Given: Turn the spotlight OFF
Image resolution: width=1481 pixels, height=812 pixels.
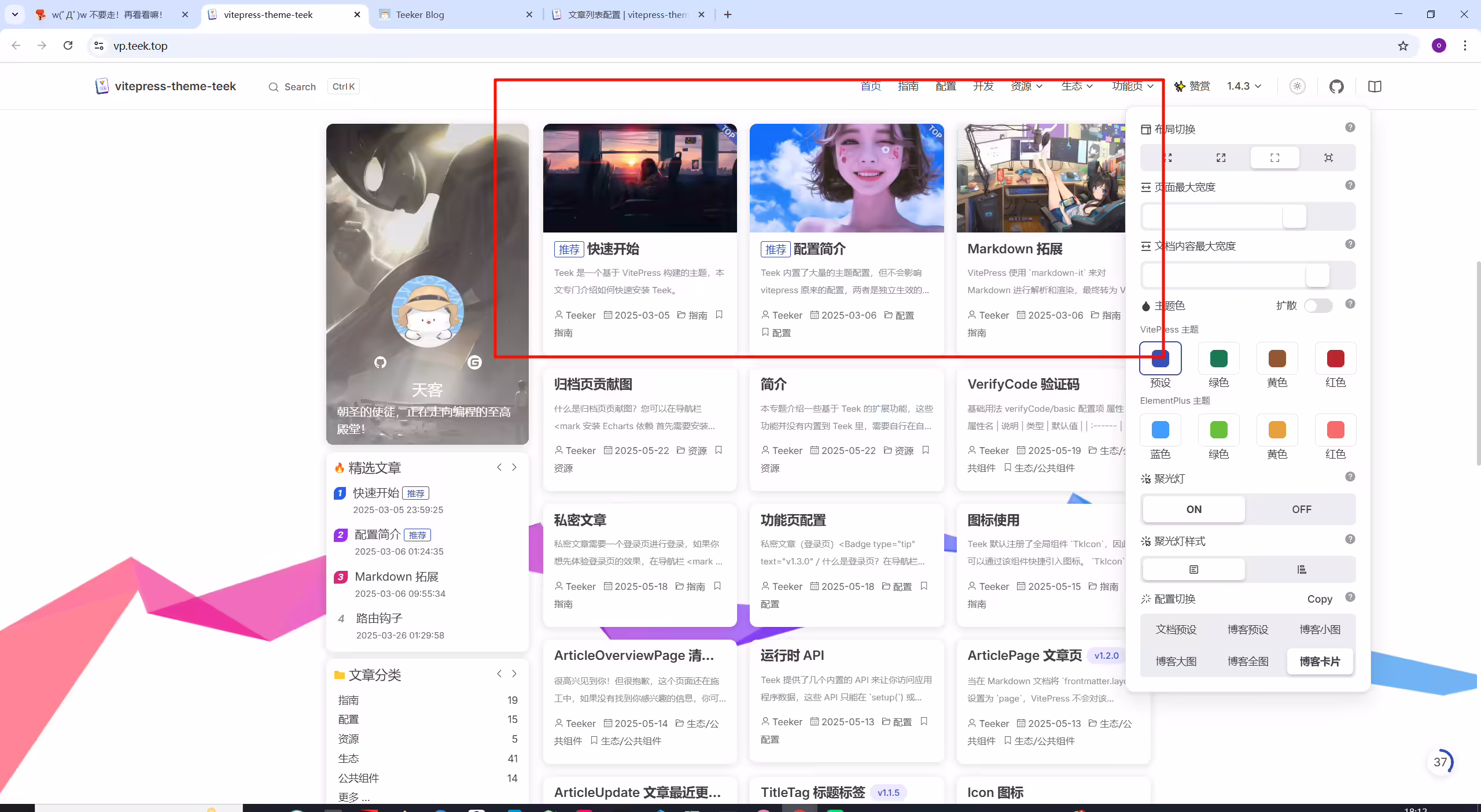Looking at the screenshot, I should [x=1302, y=510].
